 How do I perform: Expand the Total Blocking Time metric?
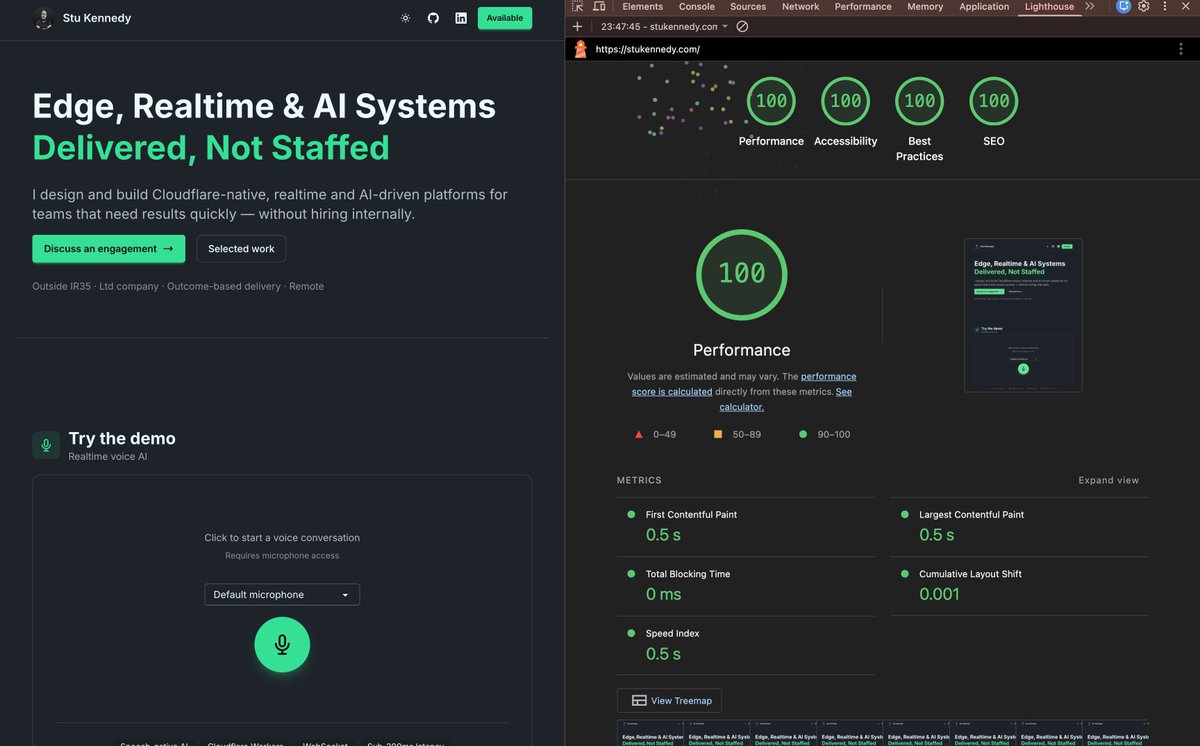(745, 586)
